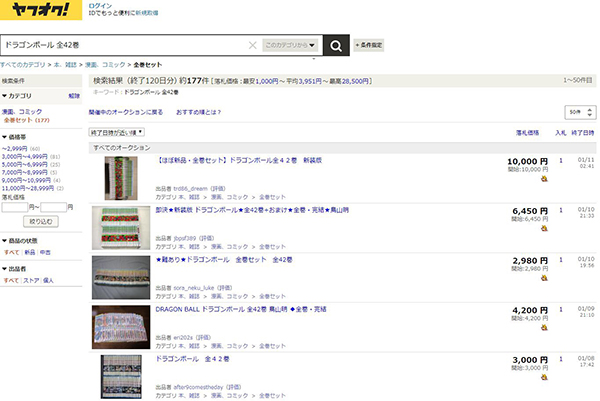Click seller after9comestheday link
This screenshot has height=401, width=600.
tap(198, 387)
